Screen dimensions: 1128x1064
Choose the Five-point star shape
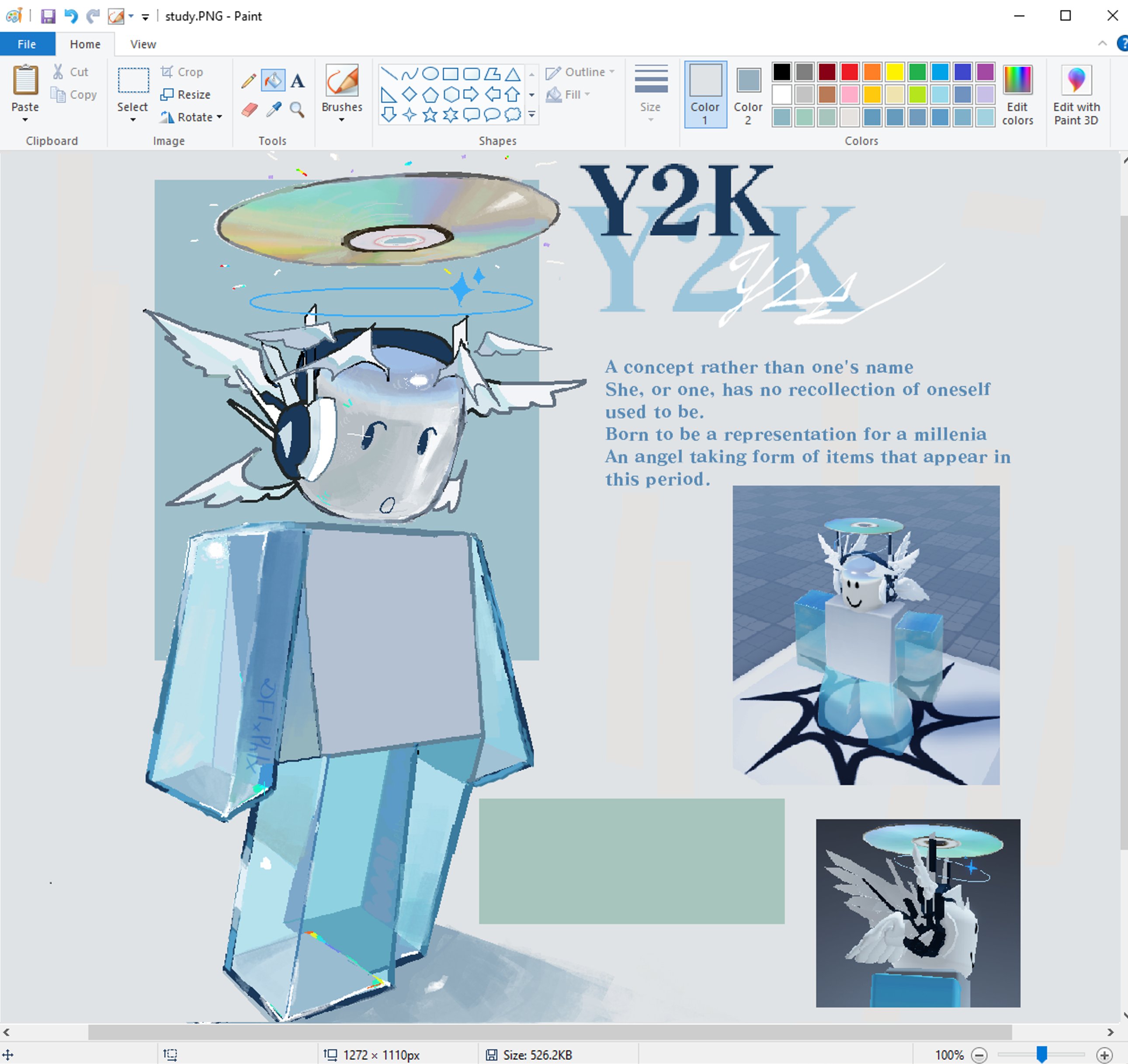point(430,115)
